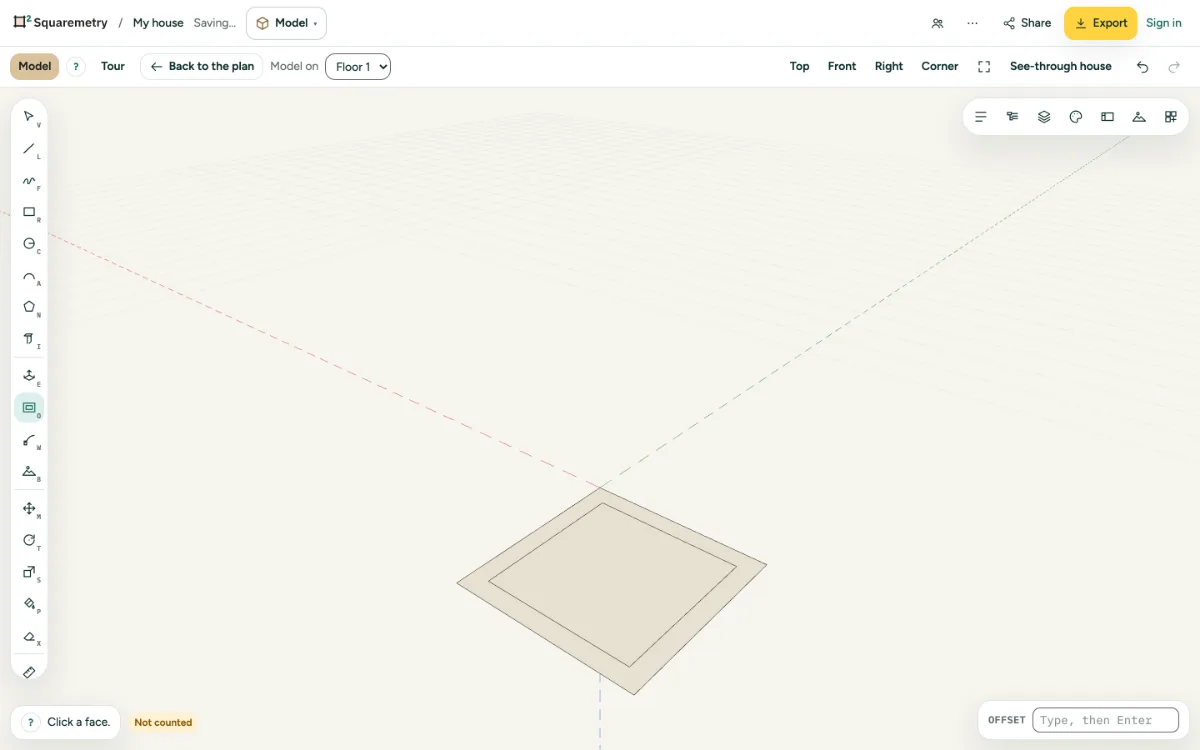Start the Tour
1200x750 pixels.
(113, 67)
